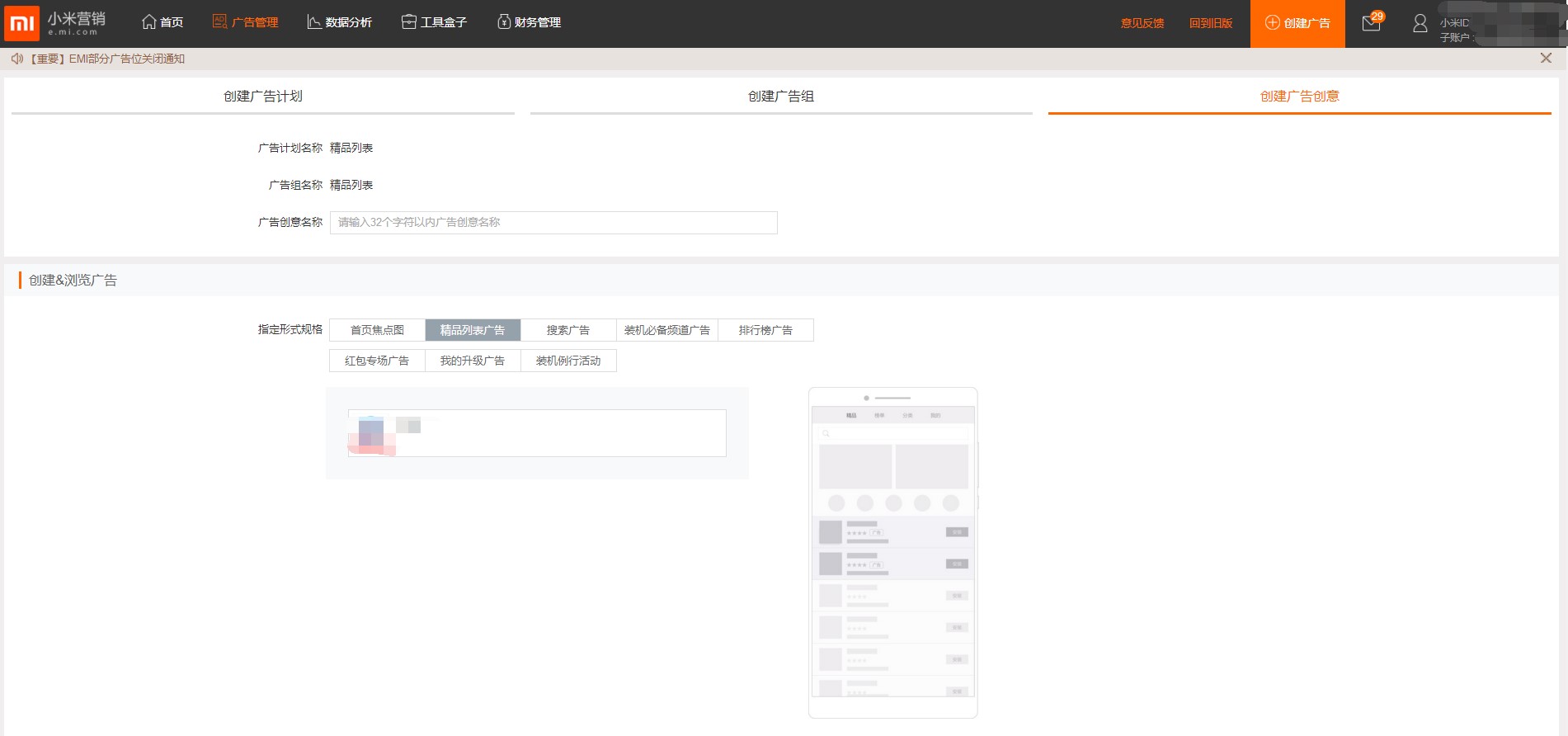Click the 财务管理 money icon
1568x736 pixels.
504,22
